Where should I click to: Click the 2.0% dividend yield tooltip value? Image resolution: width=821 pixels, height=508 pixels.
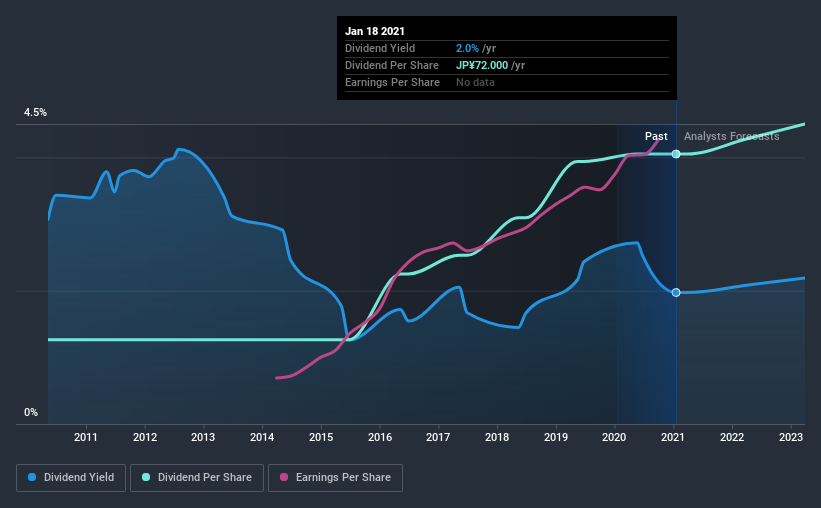tap(467, 48)
